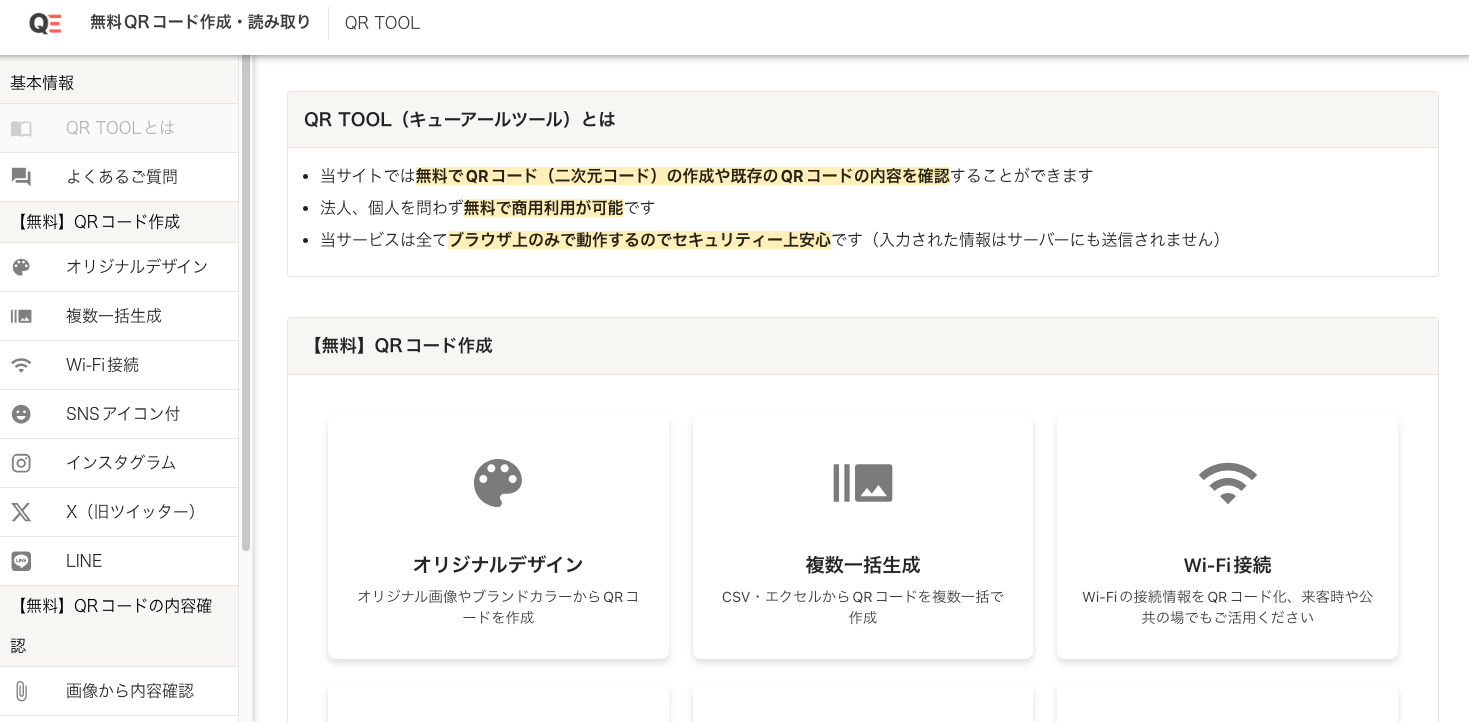The width and height of the screenshot is (1469, 722).
Task: Select the QR TOOL header menu item
Action: [x=381, y=21]
